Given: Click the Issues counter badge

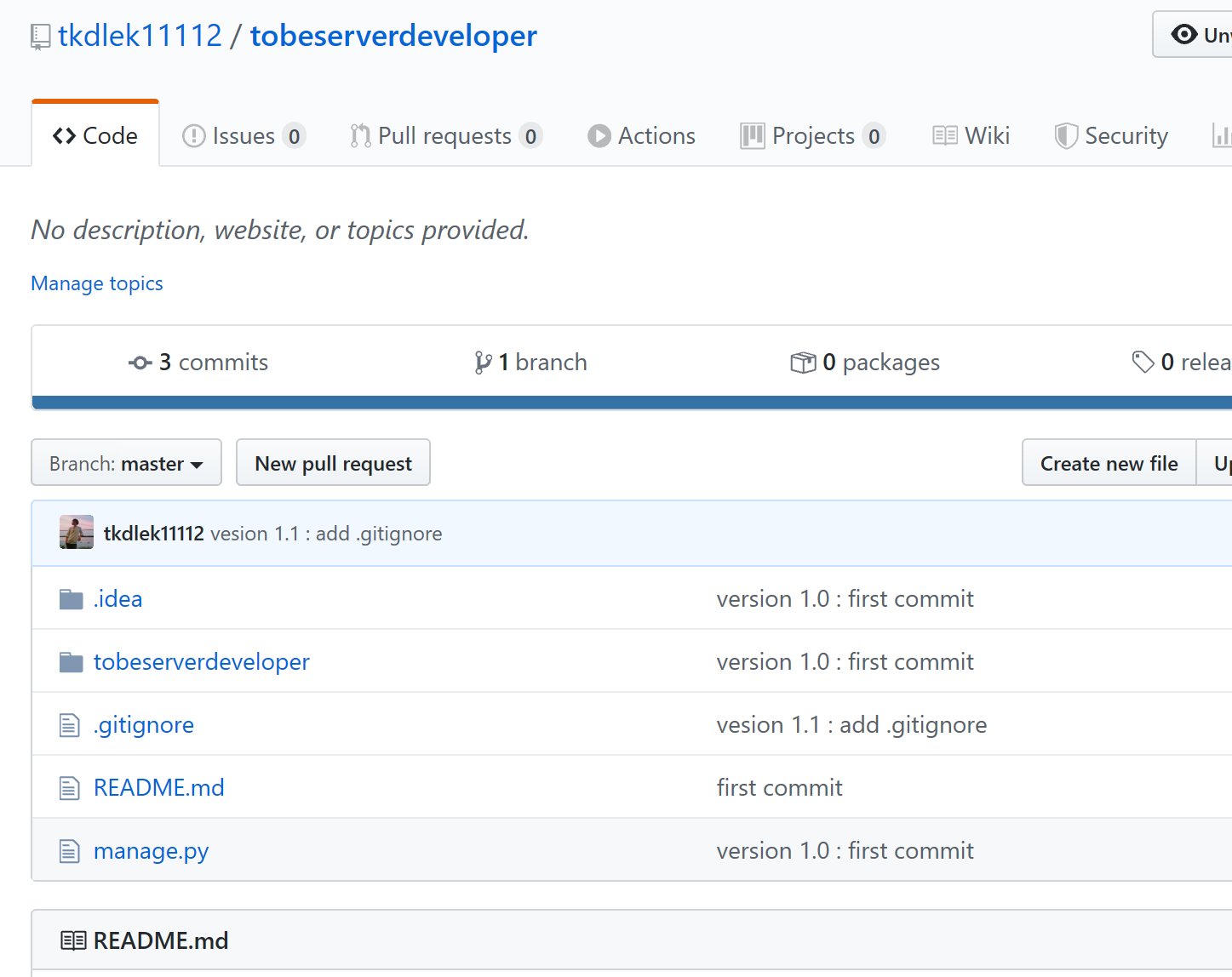Looking at the screenshot, I should pyautogui.click(x=294, y=136).
